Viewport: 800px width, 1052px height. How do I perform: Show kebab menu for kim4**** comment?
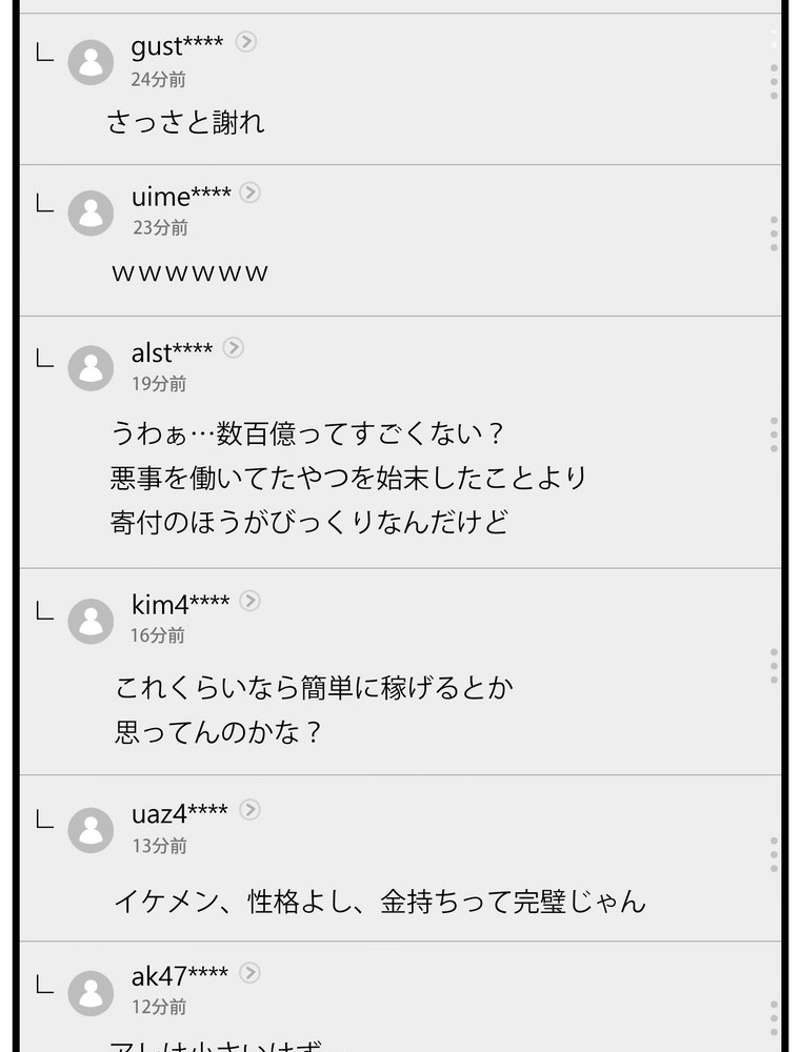(774, 666)
